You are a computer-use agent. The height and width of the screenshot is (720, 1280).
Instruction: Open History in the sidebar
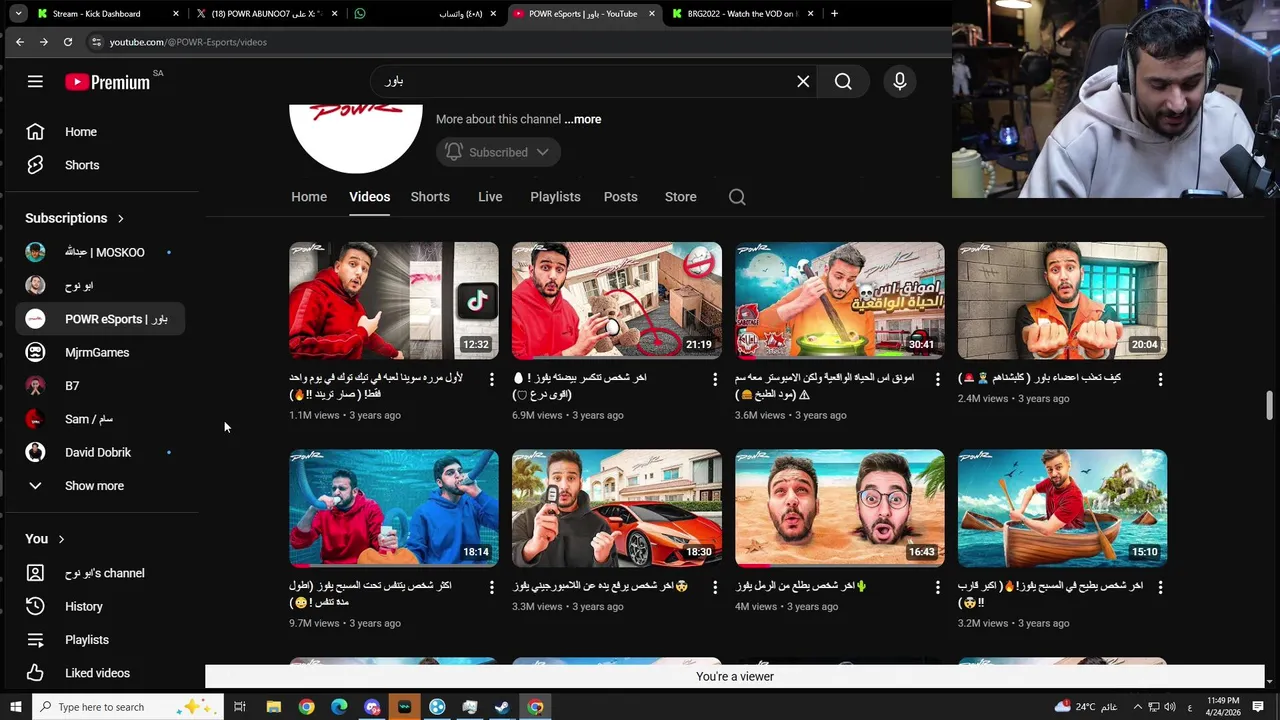tap(100, 606)
